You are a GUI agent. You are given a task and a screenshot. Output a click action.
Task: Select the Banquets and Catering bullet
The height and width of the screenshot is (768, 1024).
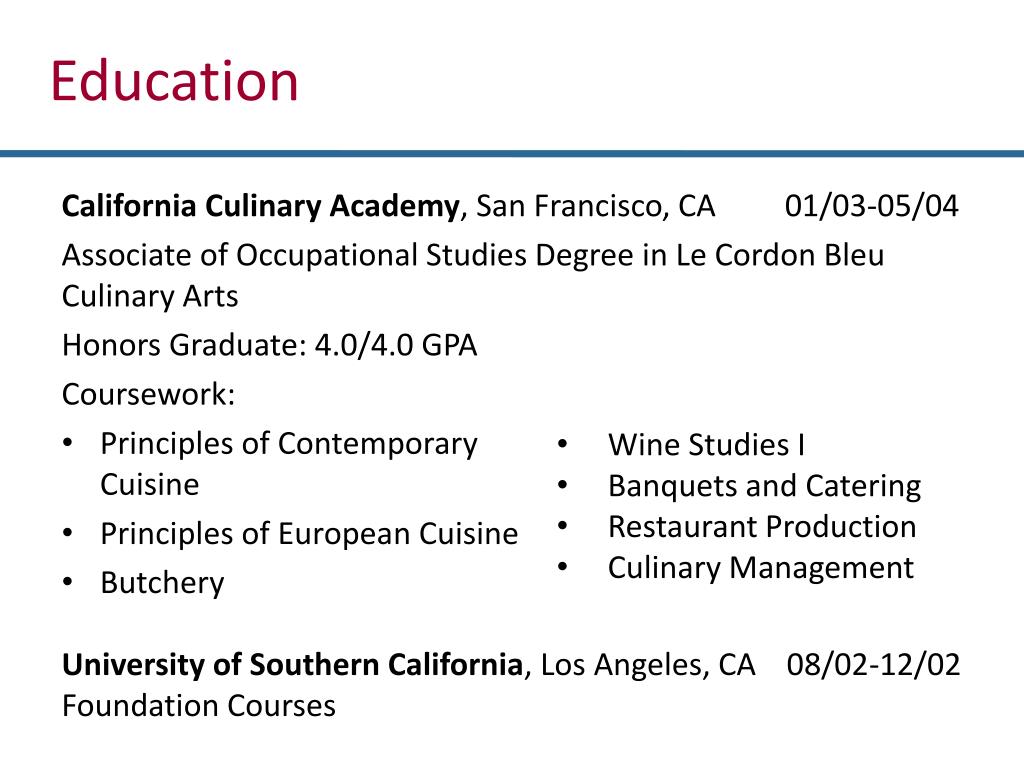coord(764,487)
